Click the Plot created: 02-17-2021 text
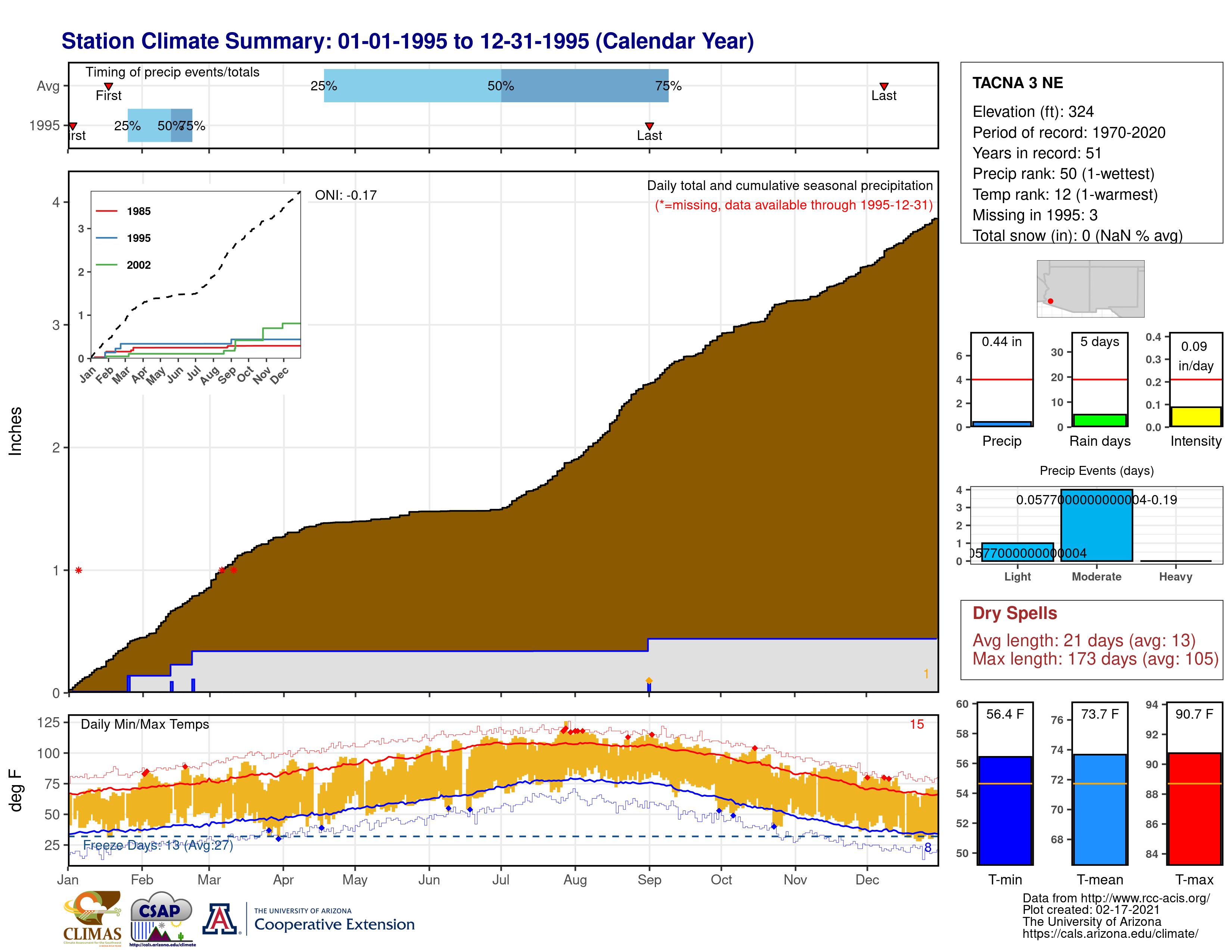The image size is (1232, 952). [x=1091, y=910]
